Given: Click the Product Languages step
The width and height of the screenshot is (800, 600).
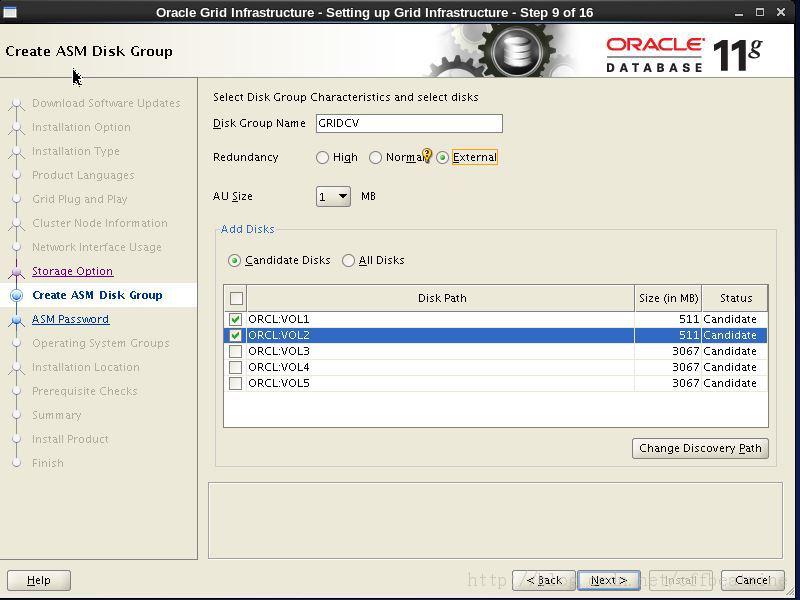Looking at the screenshot, I should (83, 175).
